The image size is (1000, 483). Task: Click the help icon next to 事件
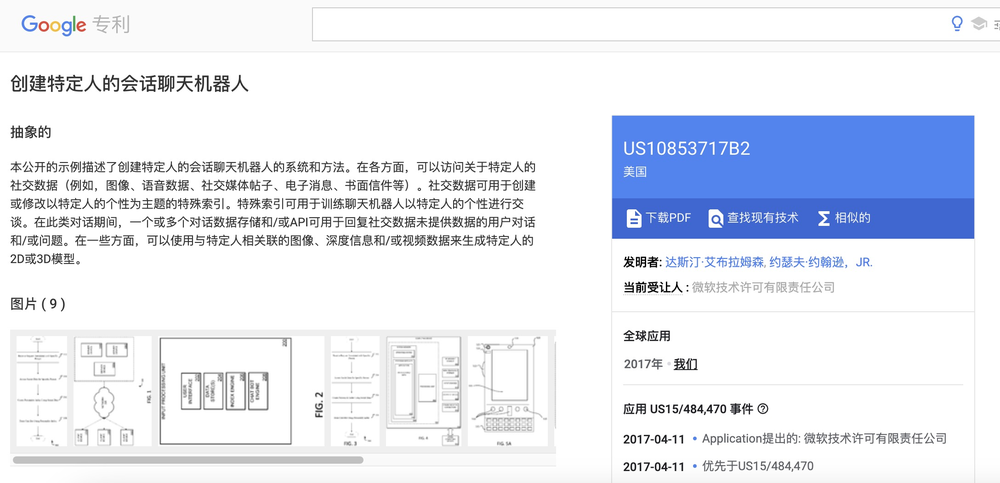(x=762, y=408)
